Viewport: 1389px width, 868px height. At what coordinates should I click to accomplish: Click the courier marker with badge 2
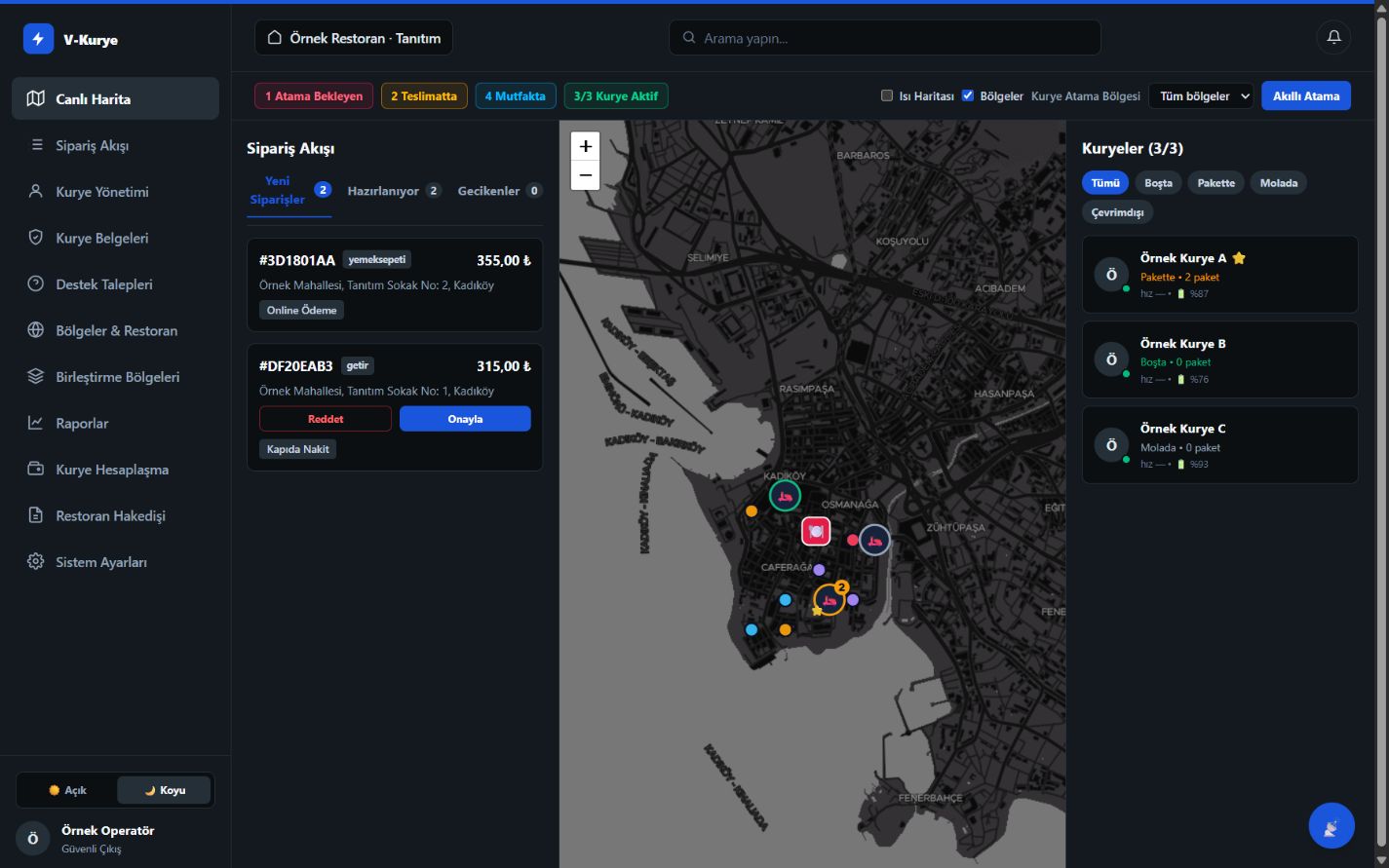tap(830, 600)
